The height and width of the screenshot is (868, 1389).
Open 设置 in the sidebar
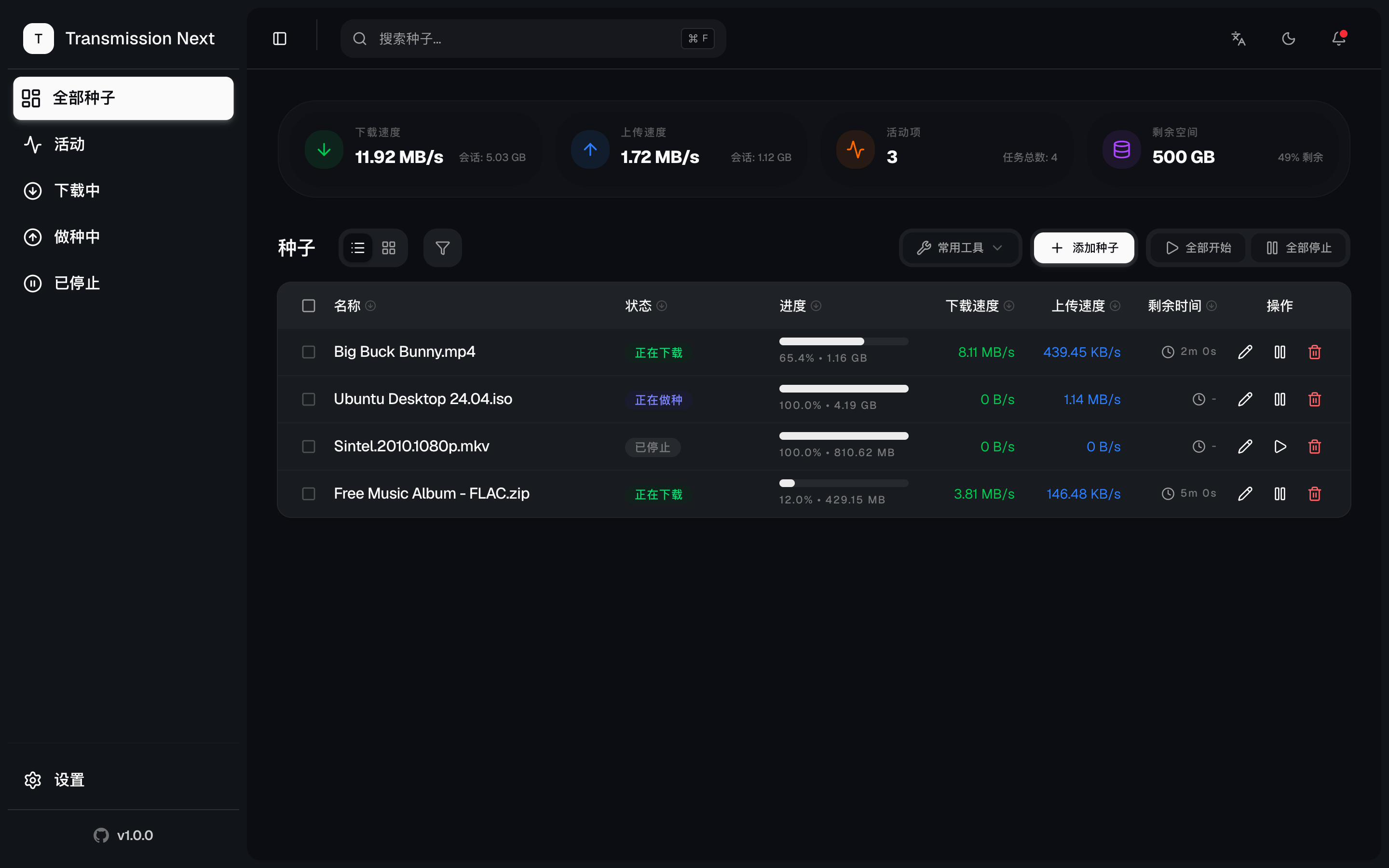[x=123, y=780]
